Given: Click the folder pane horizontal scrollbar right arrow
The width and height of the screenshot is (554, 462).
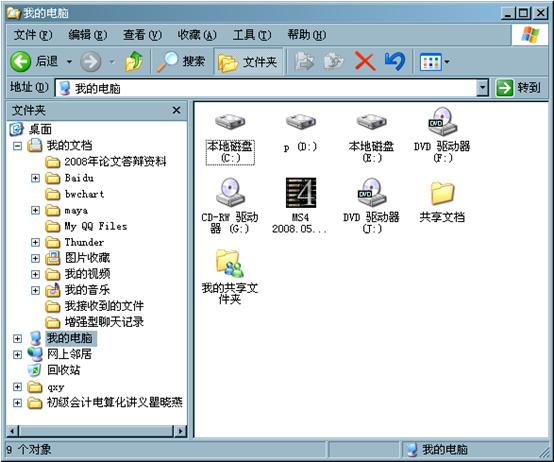Looking at the screenshot, I should pos(181,431).
